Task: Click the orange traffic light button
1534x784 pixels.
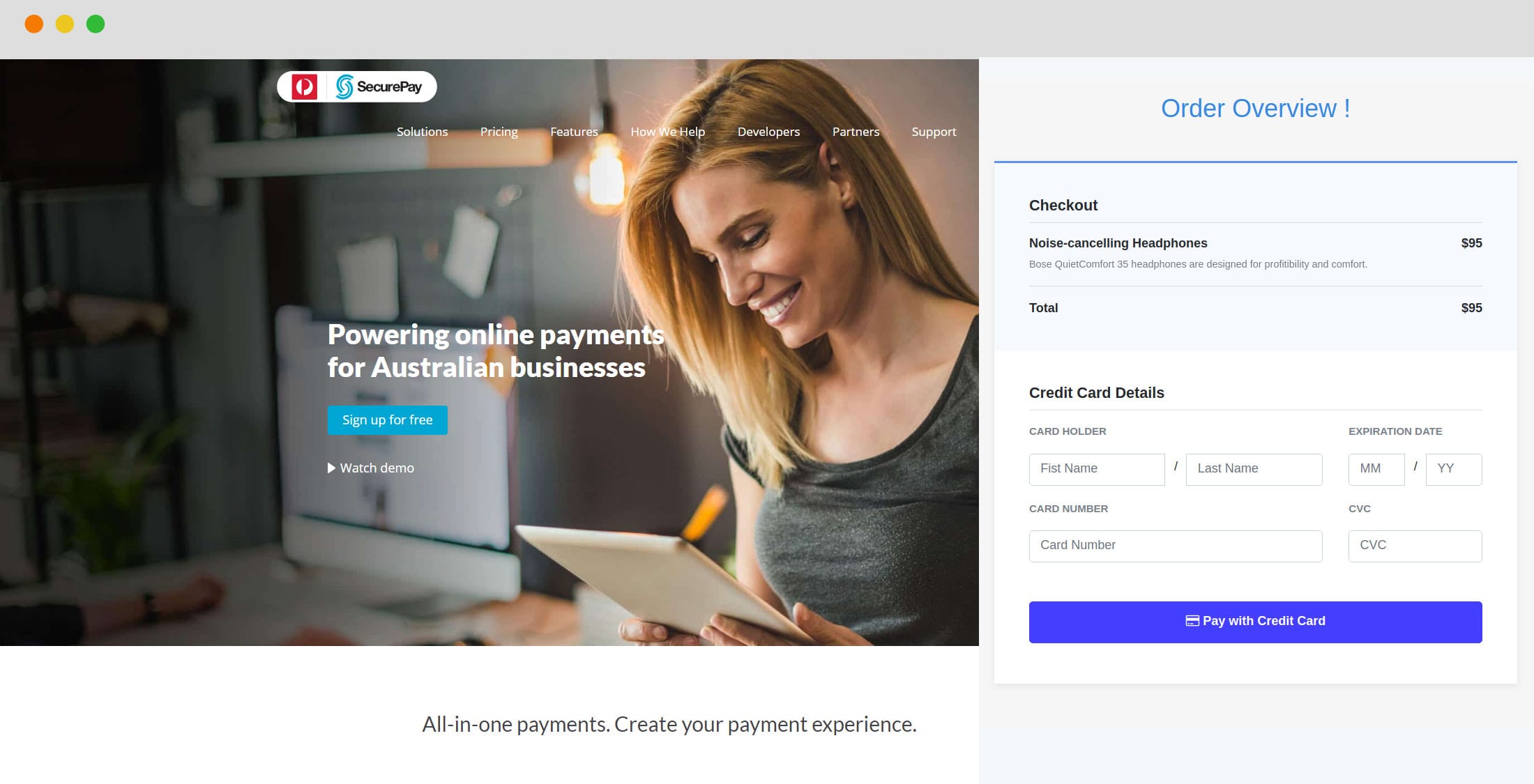Action: [x=34, y=26]
